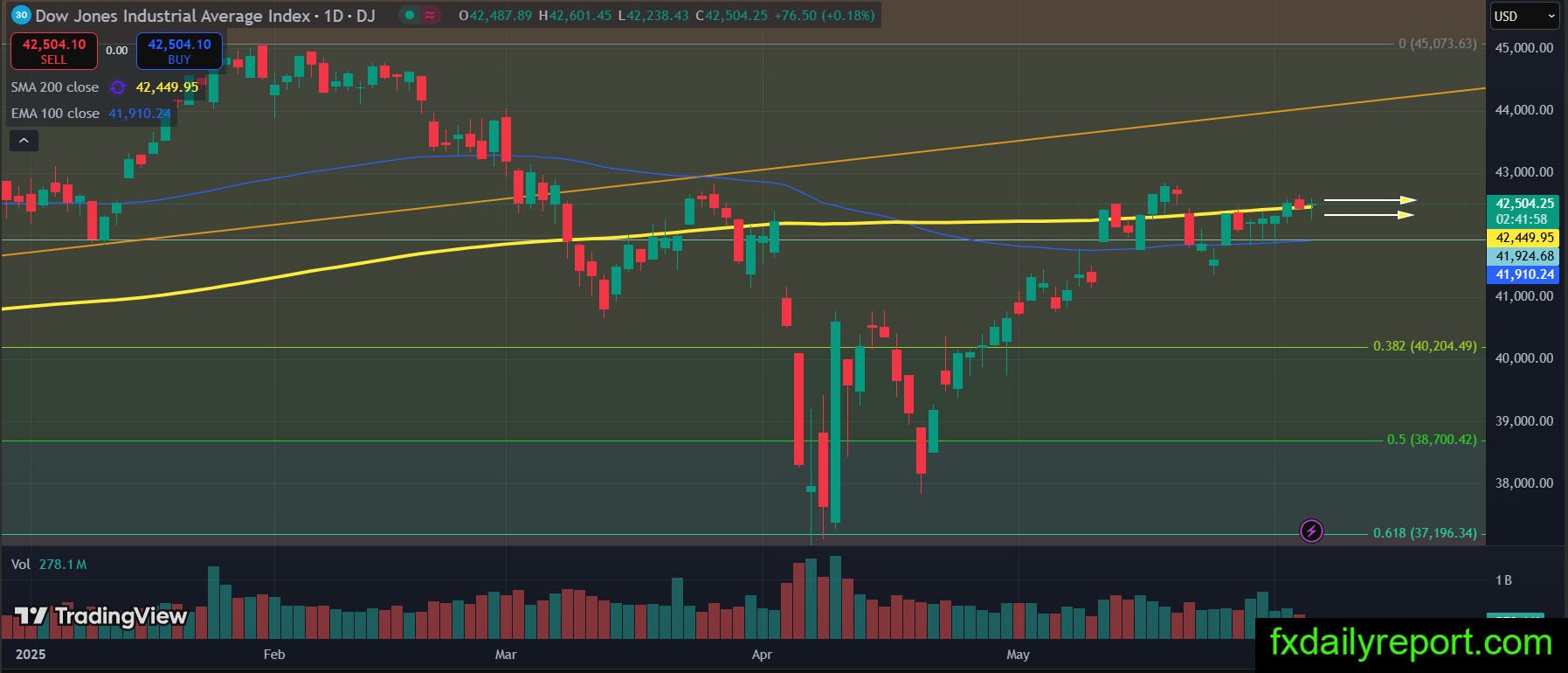Viewport: 1568px width, 673px height.
Task: Click the high value H42,601.45
Action: [x=575, y=16]
